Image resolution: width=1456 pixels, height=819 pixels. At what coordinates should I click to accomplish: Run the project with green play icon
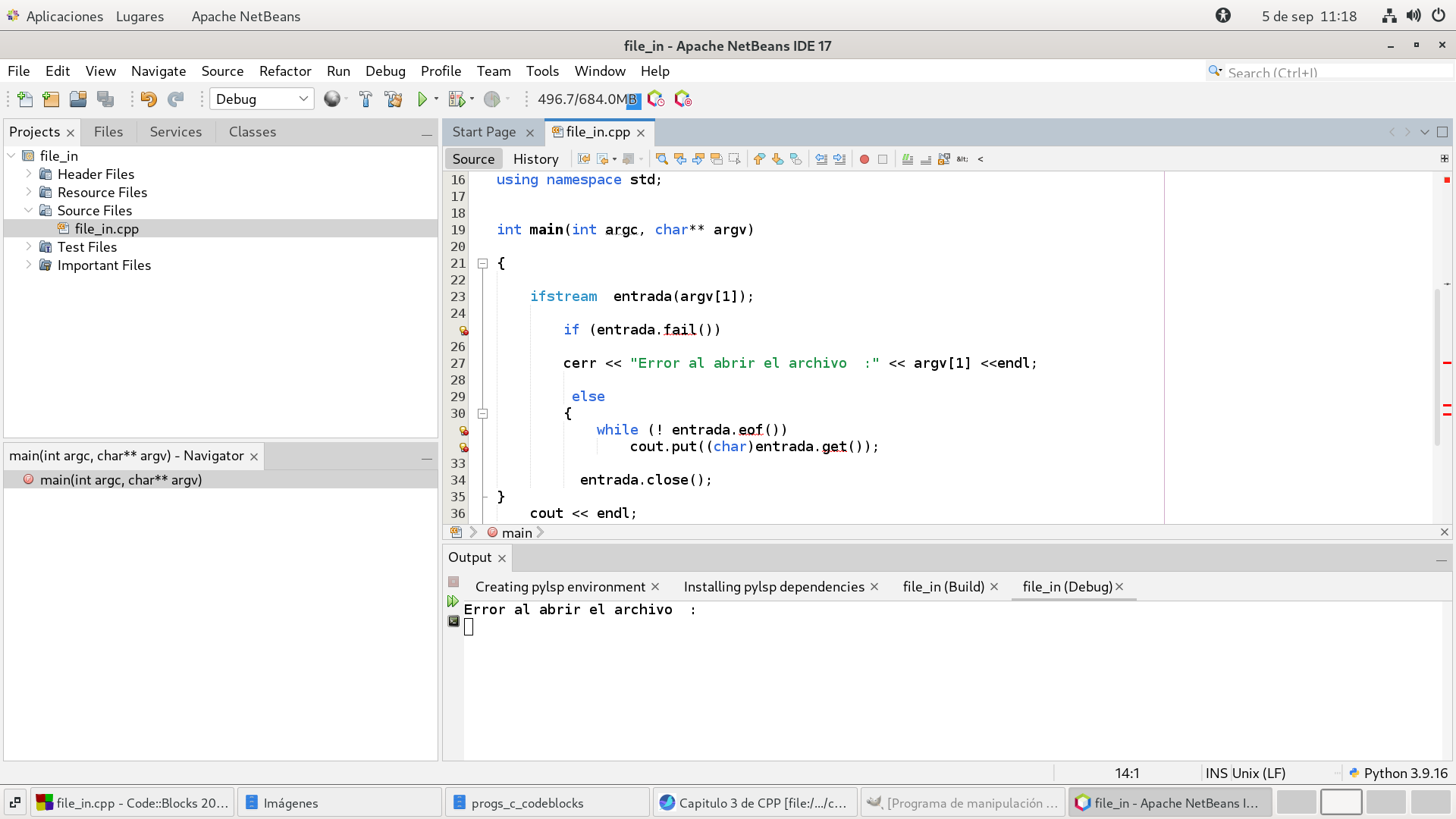click(422, 99)
